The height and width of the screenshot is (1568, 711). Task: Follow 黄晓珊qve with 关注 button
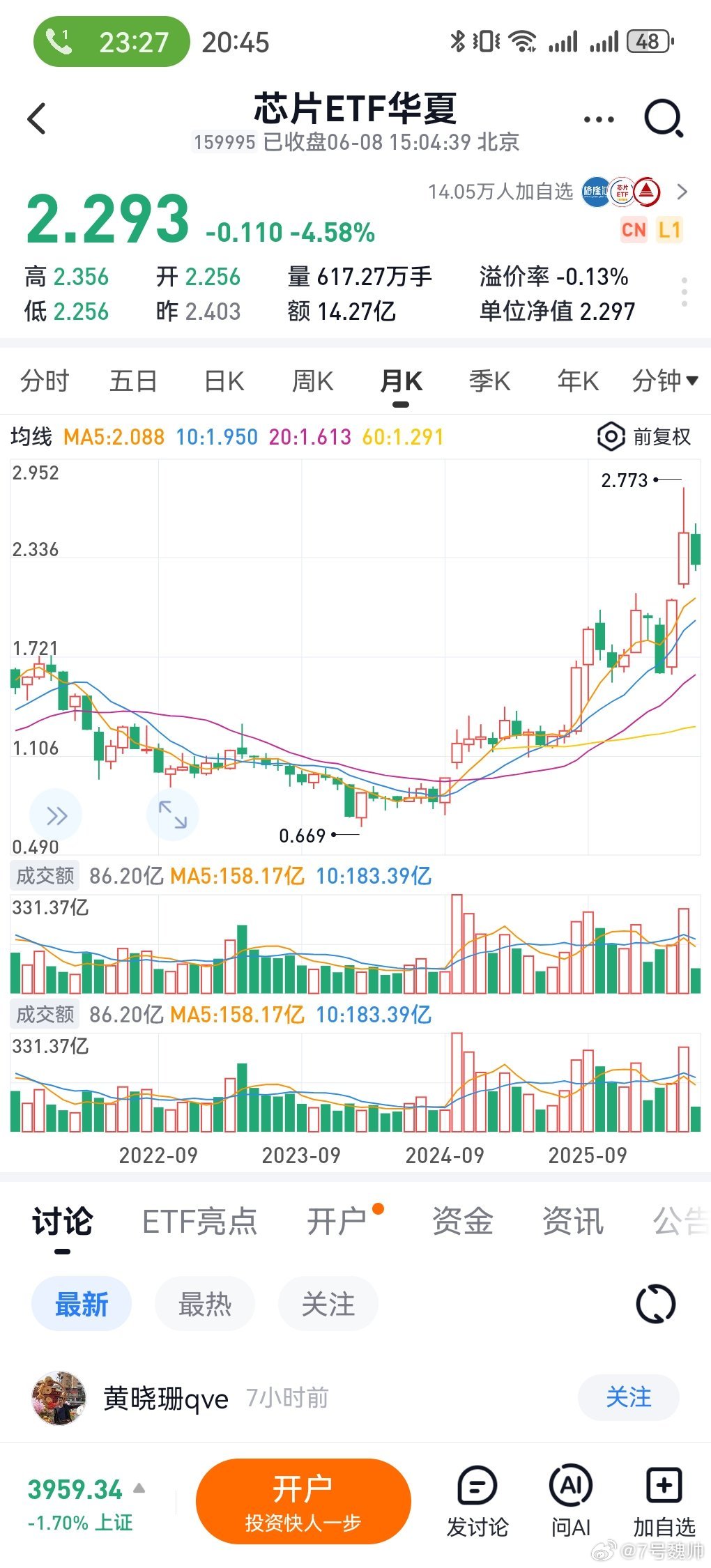click(629, 1397)
